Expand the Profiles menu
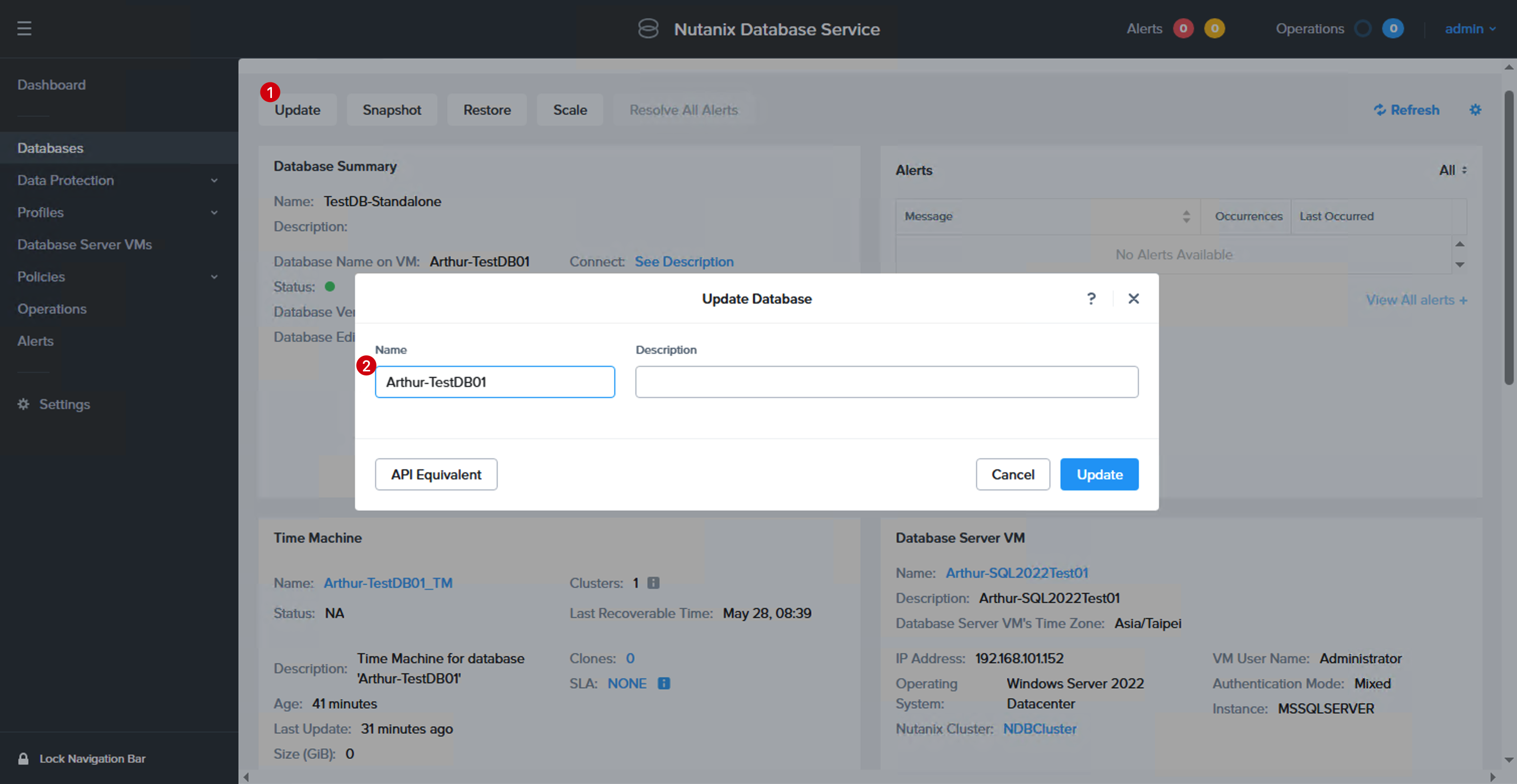This screenshot has height=784, width=1517. pos(214,213)
